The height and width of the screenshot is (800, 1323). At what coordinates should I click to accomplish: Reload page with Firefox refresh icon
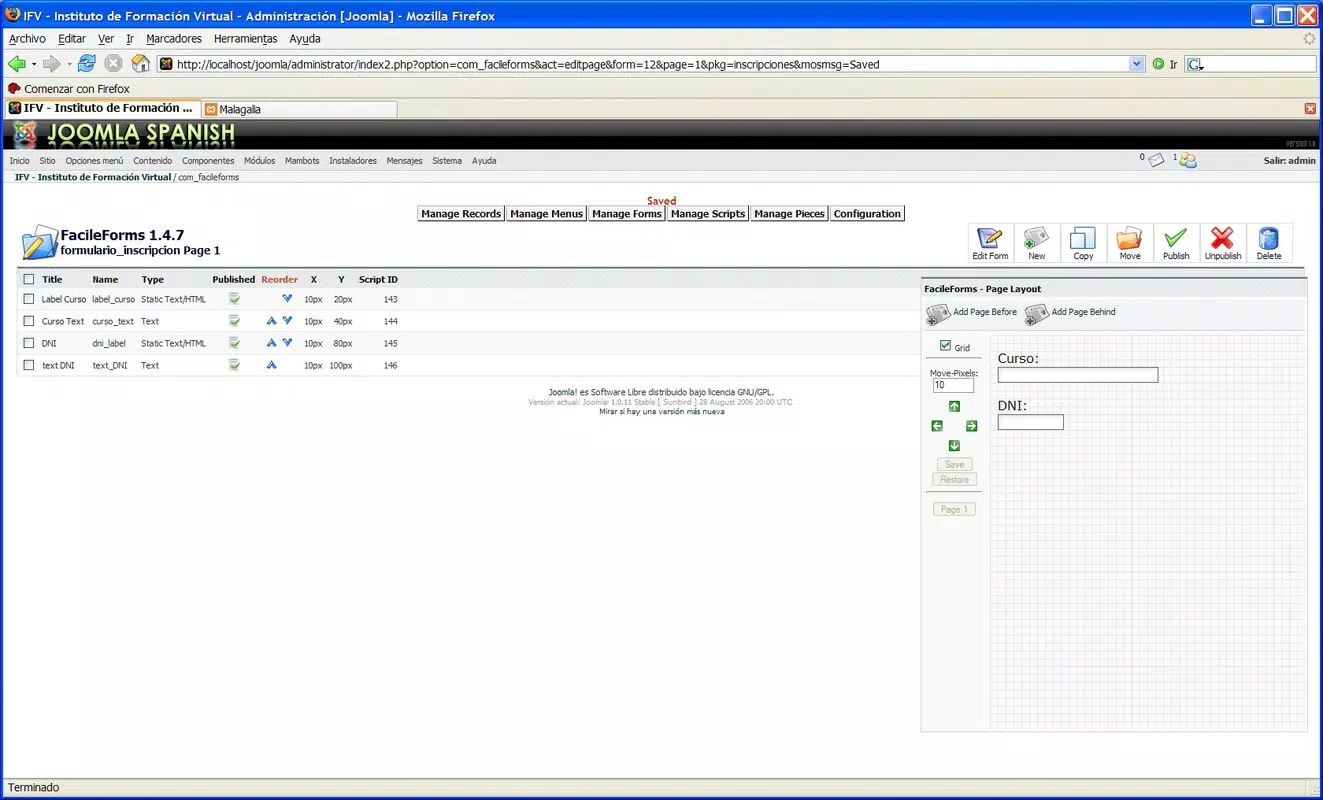click(x=87, y=64)
